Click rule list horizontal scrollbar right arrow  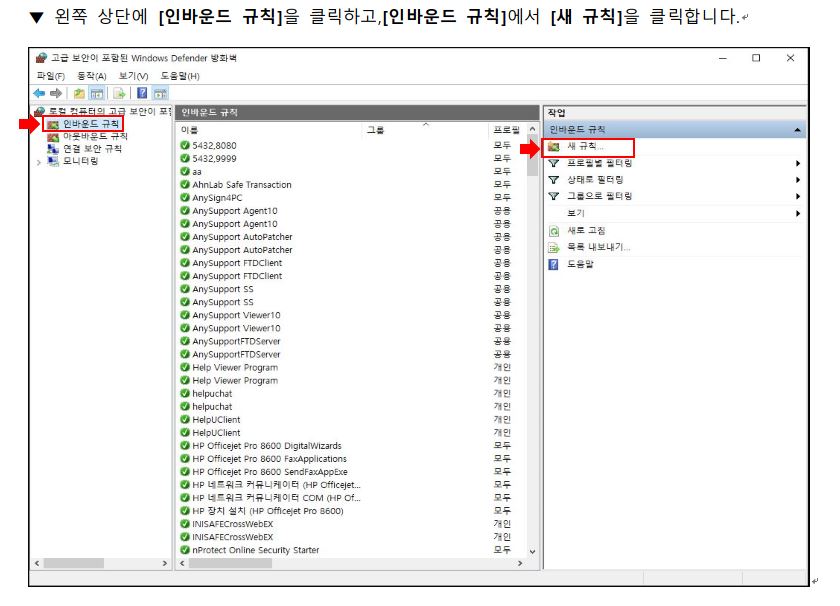pyautogui.click(x=520, y=563)
